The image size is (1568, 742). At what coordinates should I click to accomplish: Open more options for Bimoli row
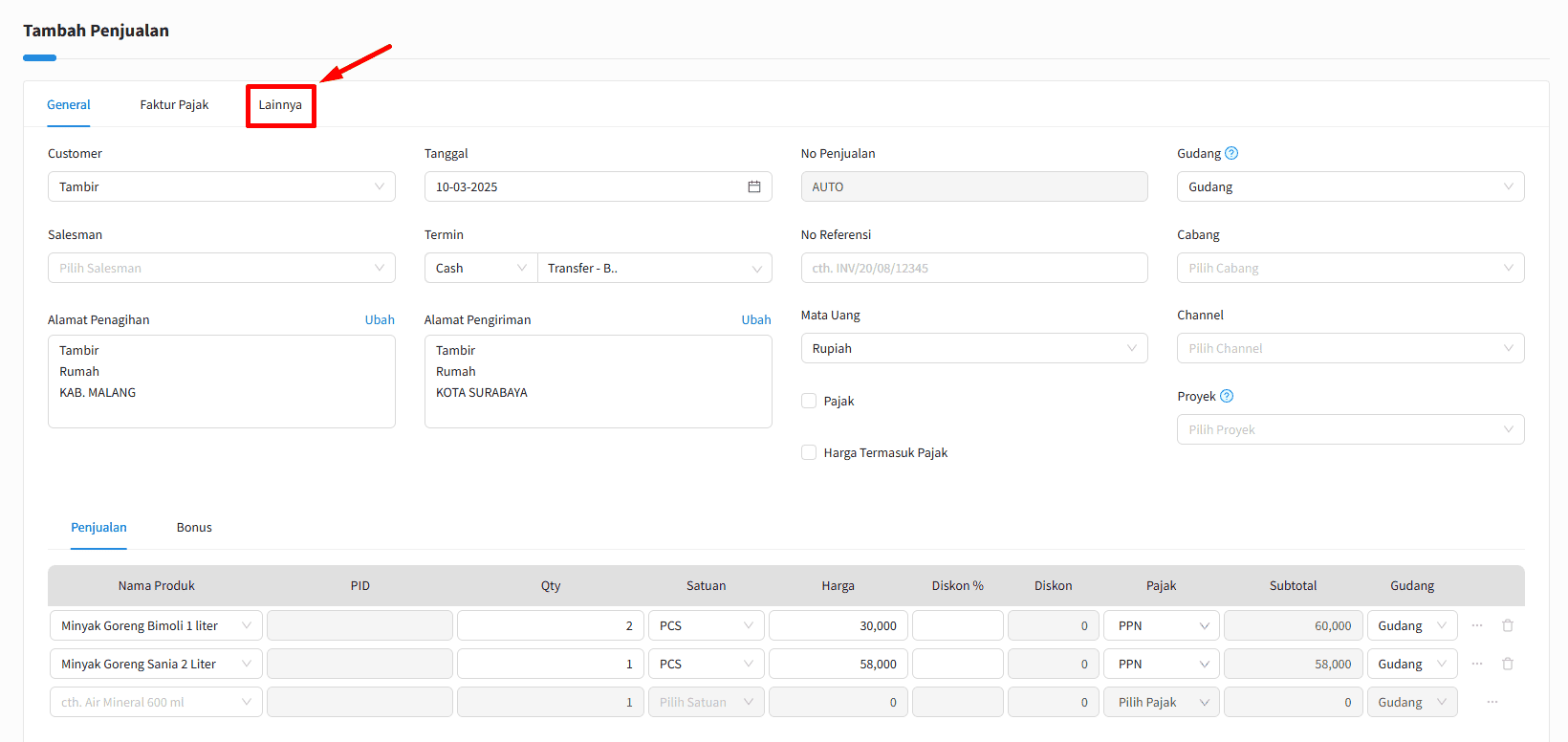1477,625
